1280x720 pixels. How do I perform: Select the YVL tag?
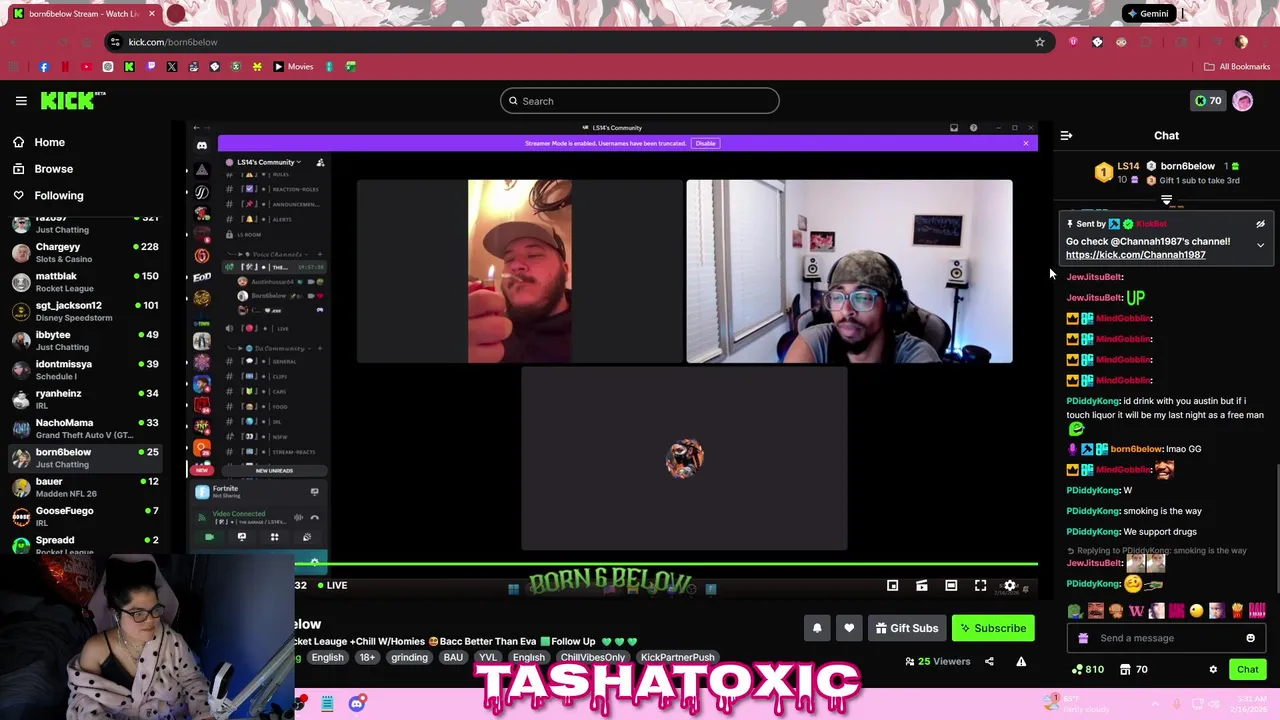tap(488, 658)
